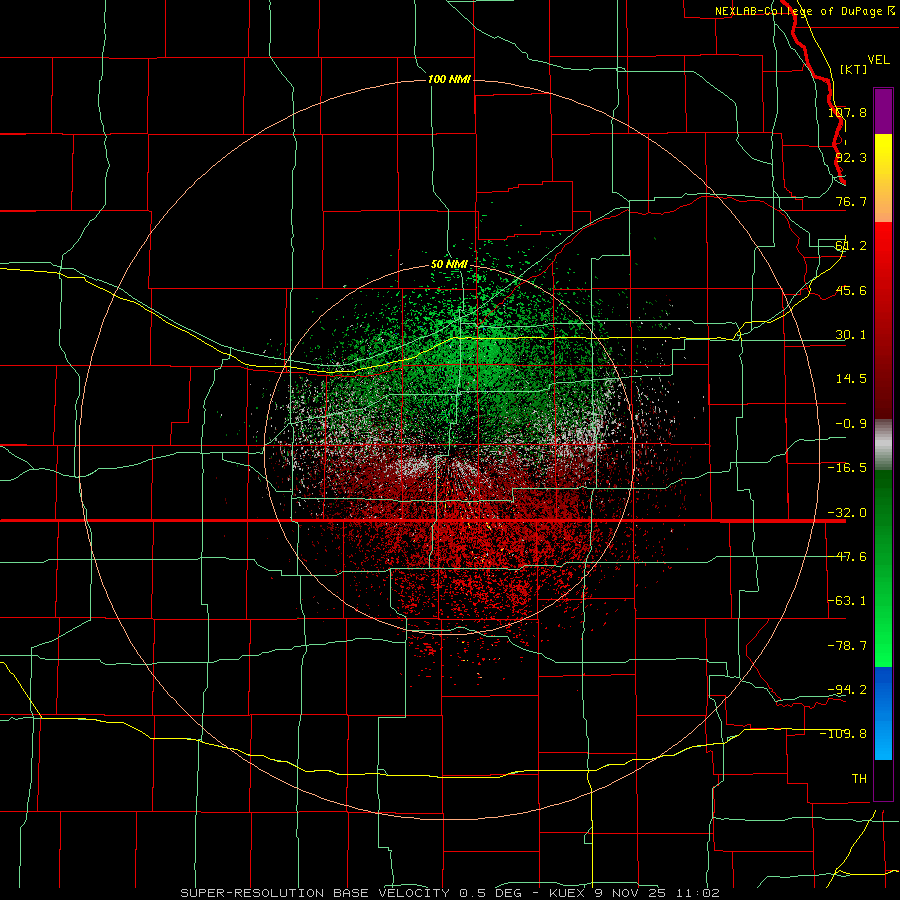900x900 pixels.
Task: Click the Super-Resolution Base Velocity caption text
Action: click(449, 893)
